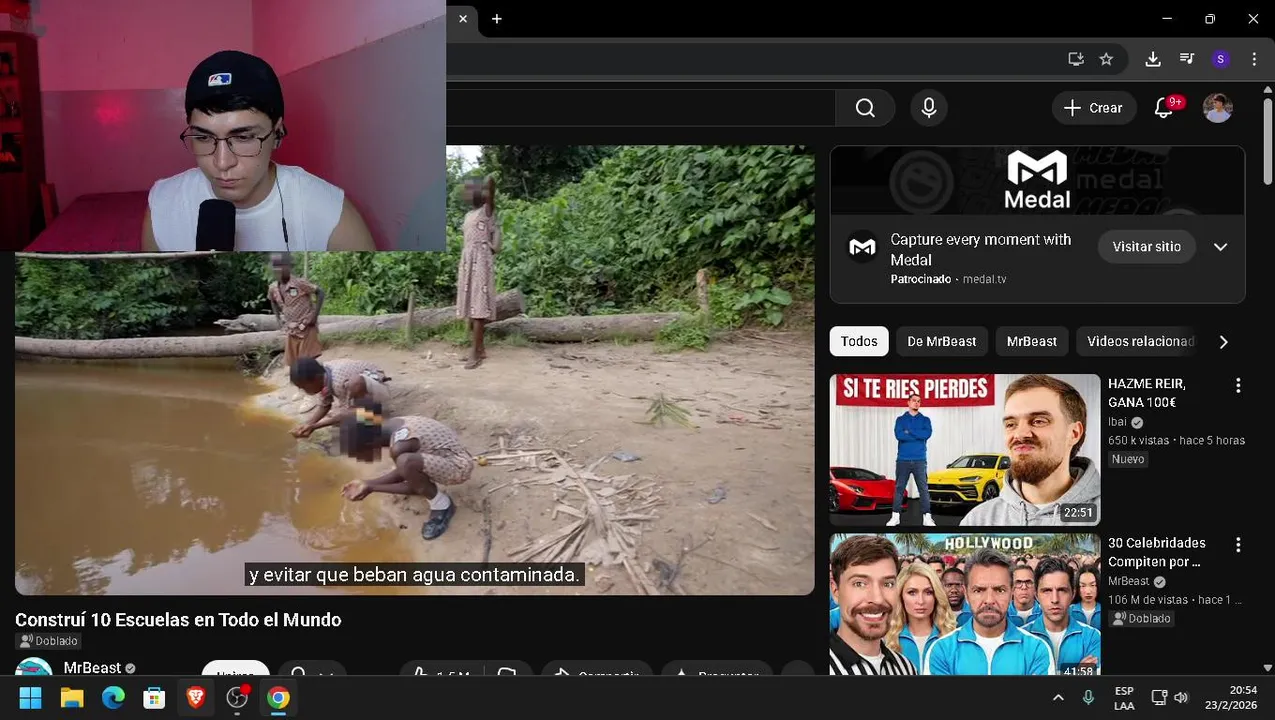Open the MrBeast channel name link
The height and width of the screenshot is (720, 1275).
[92, 668]
